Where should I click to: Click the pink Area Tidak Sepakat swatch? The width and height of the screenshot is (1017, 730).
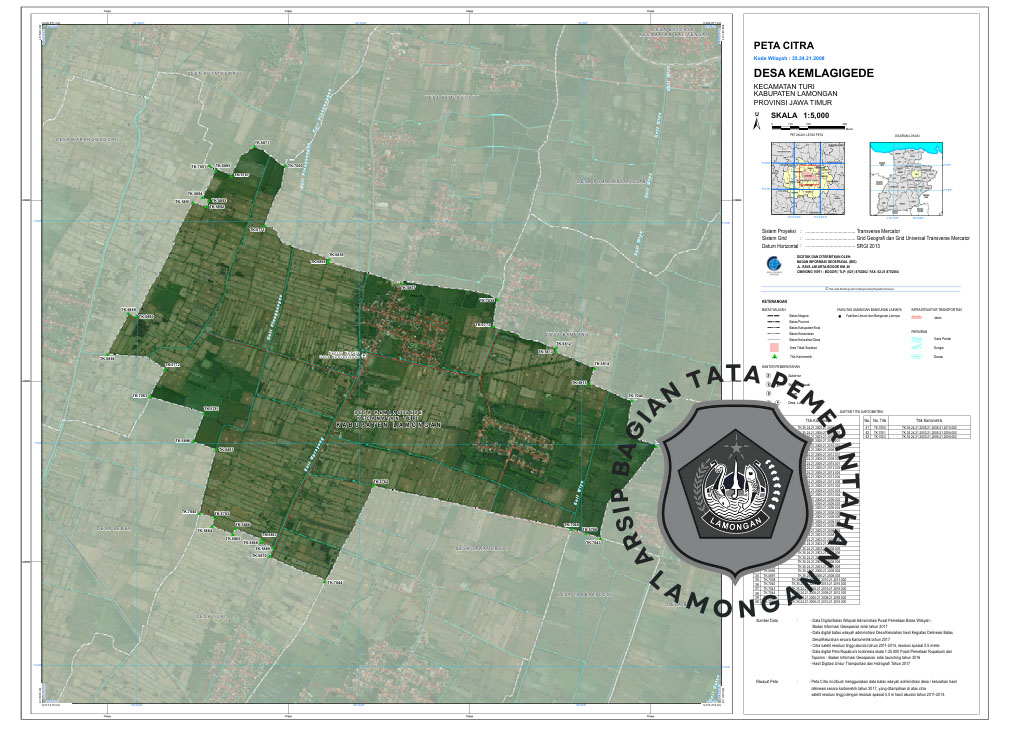coord(774,346)
